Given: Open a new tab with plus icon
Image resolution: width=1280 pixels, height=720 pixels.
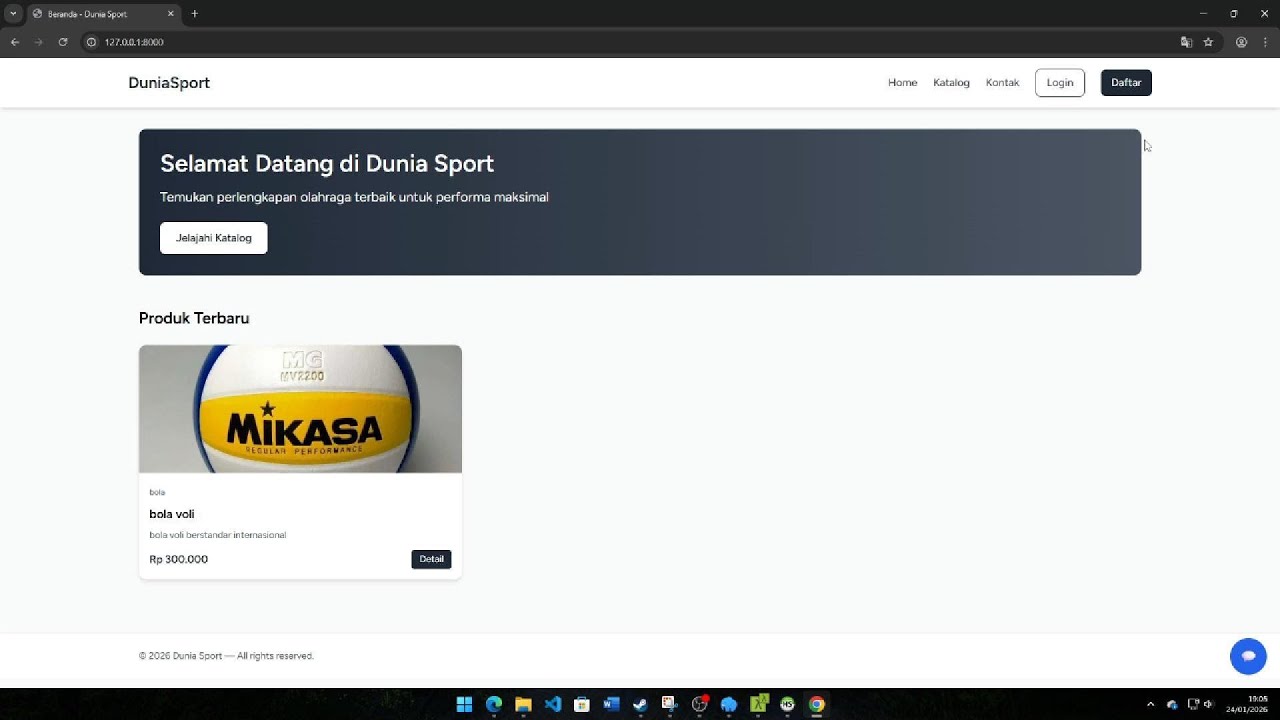Looking at the screenshot, I should coord(195,14).
